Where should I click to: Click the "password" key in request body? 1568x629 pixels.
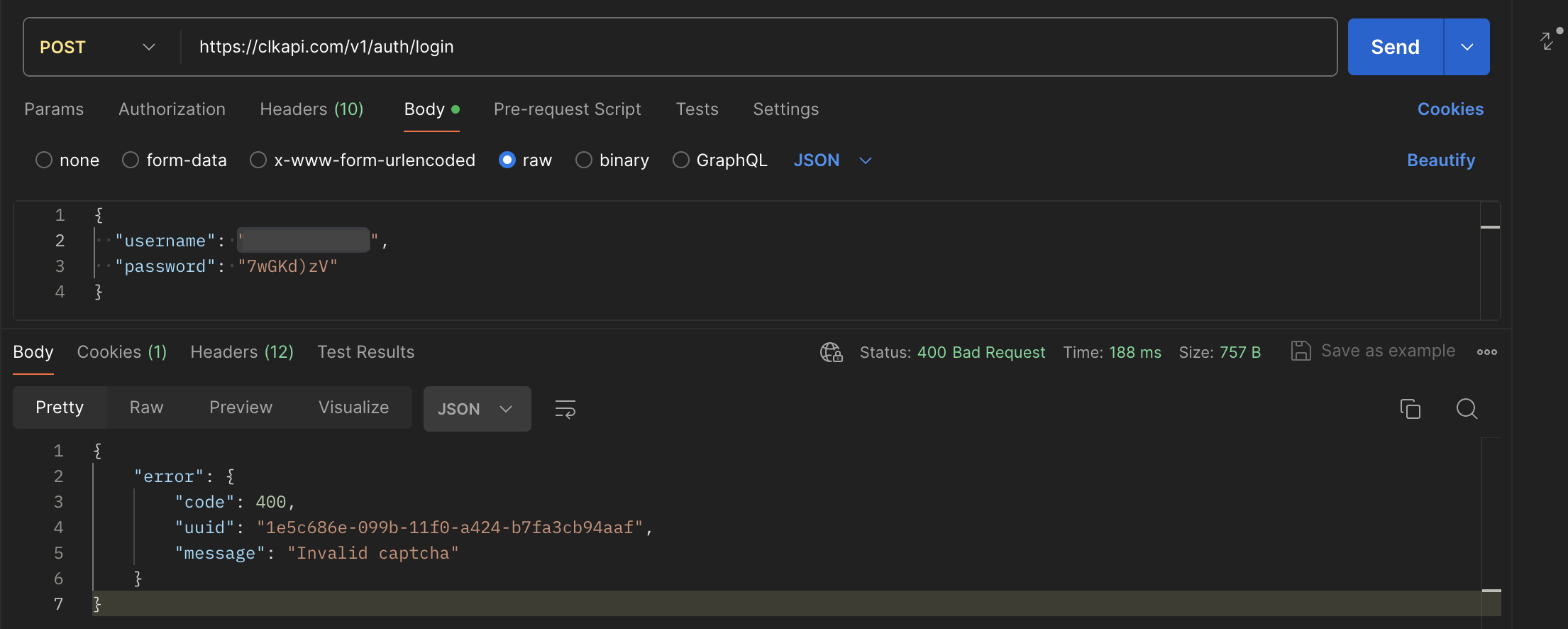tap(165, 266)
